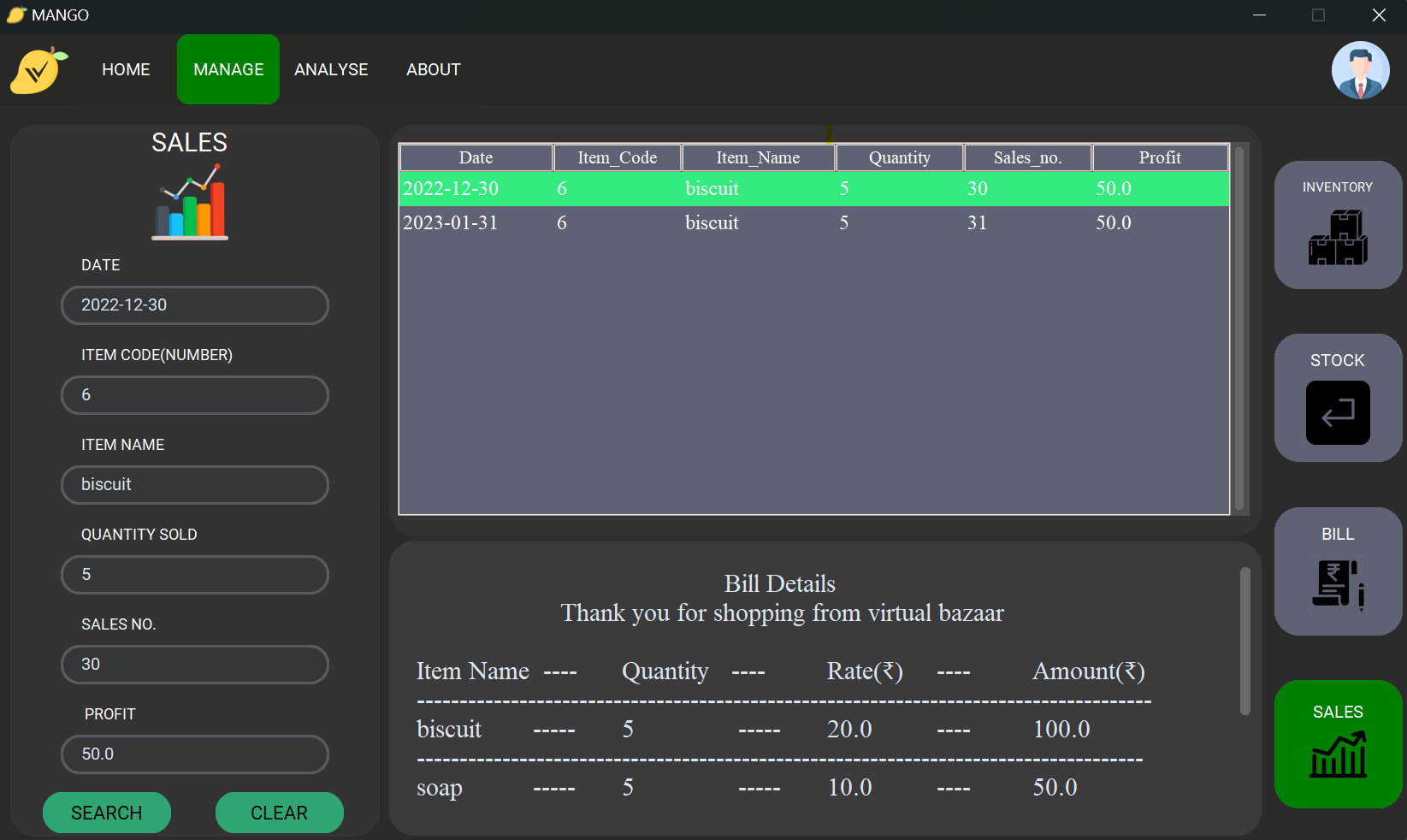
Task: Open the Inventory panel icon
Action: pyautogui.click(x=1337, y=238)
